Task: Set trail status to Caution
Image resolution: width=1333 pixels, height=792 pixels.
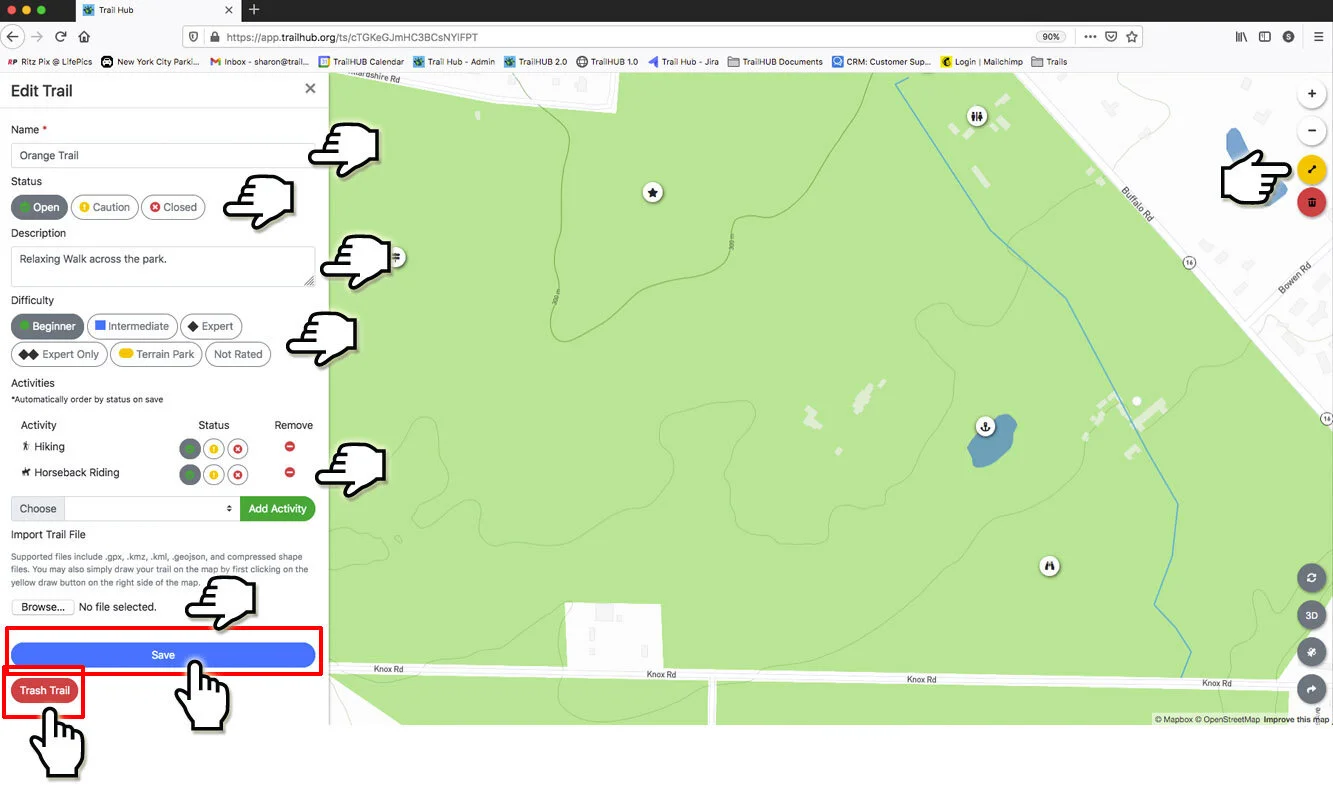Action: click(x=104, y=207)
